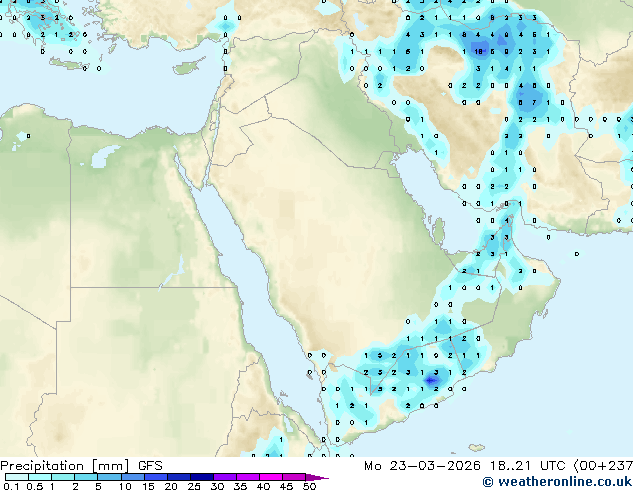Screen dimensions: 634x490
Task: Click the legend arrow tip above 50 mm
Action: (317, 477)
